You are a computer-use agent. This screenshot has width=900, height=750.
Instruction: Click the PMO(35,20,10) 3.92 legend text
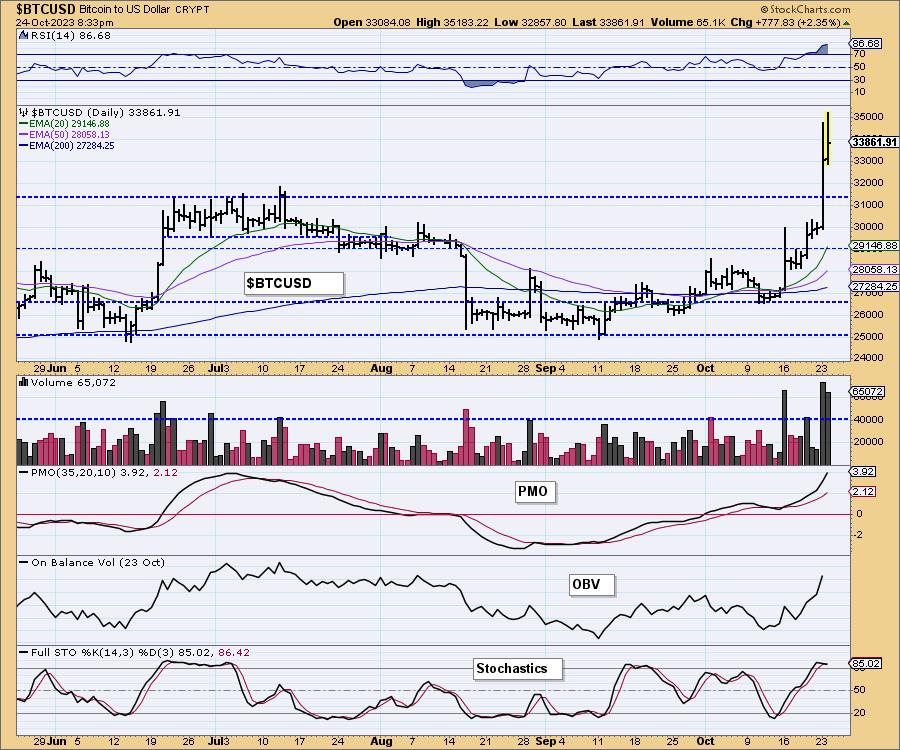click(x=104, y=472)
